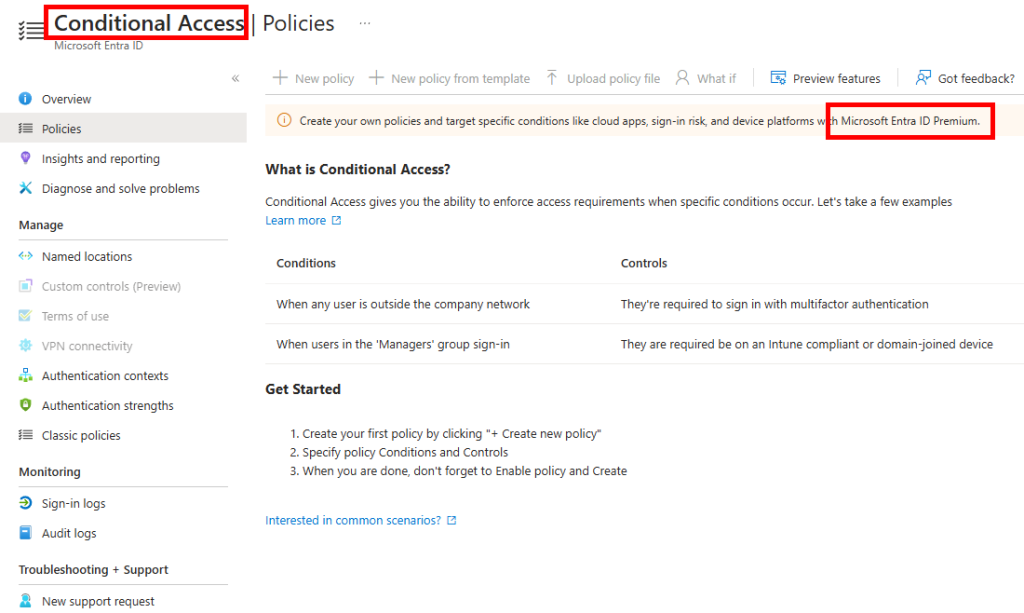Open the What if tool
This screenshot has width=1024, height=613.
pyautogui.click(x=705, y=78)
